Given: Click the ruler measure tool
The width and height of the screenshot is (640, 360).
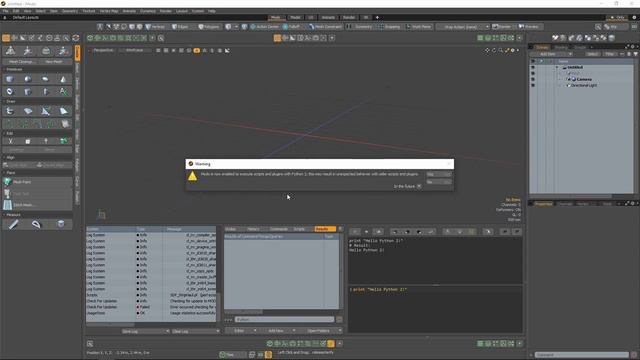Looking at the screenshot, I should click(13, 224).
